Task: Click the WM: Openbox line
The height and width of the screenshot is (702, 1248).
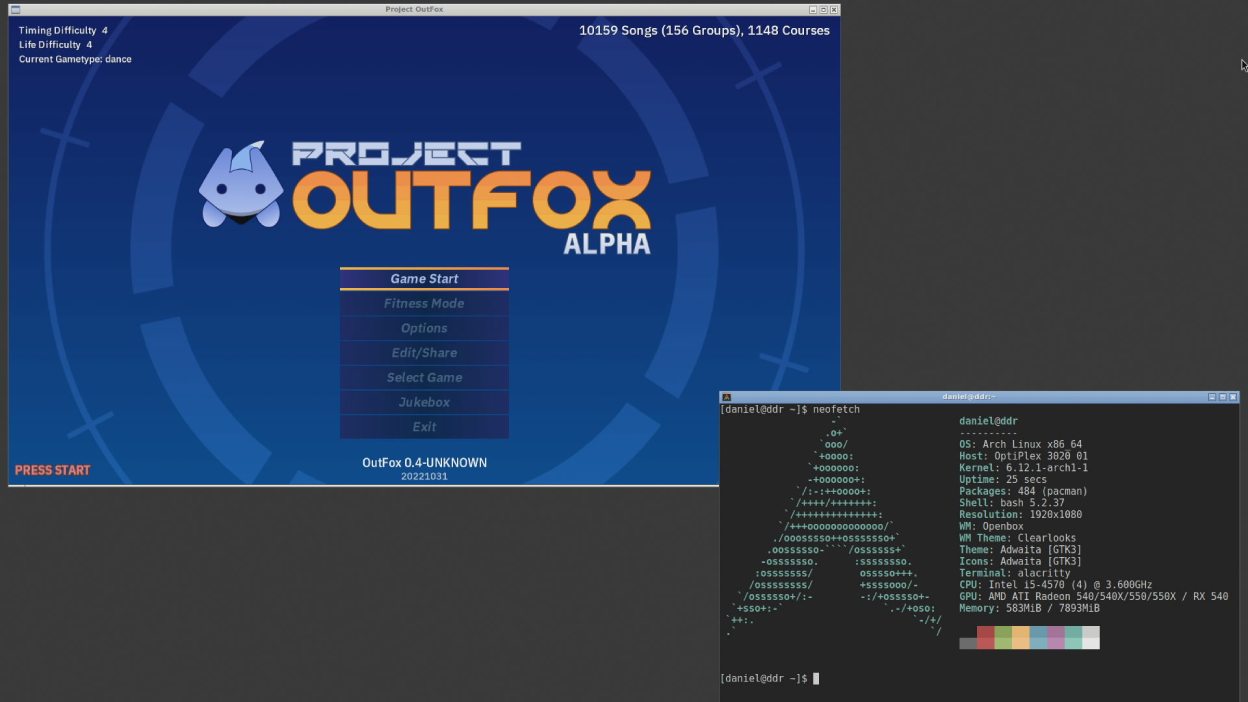Action: tap(991, 527)
